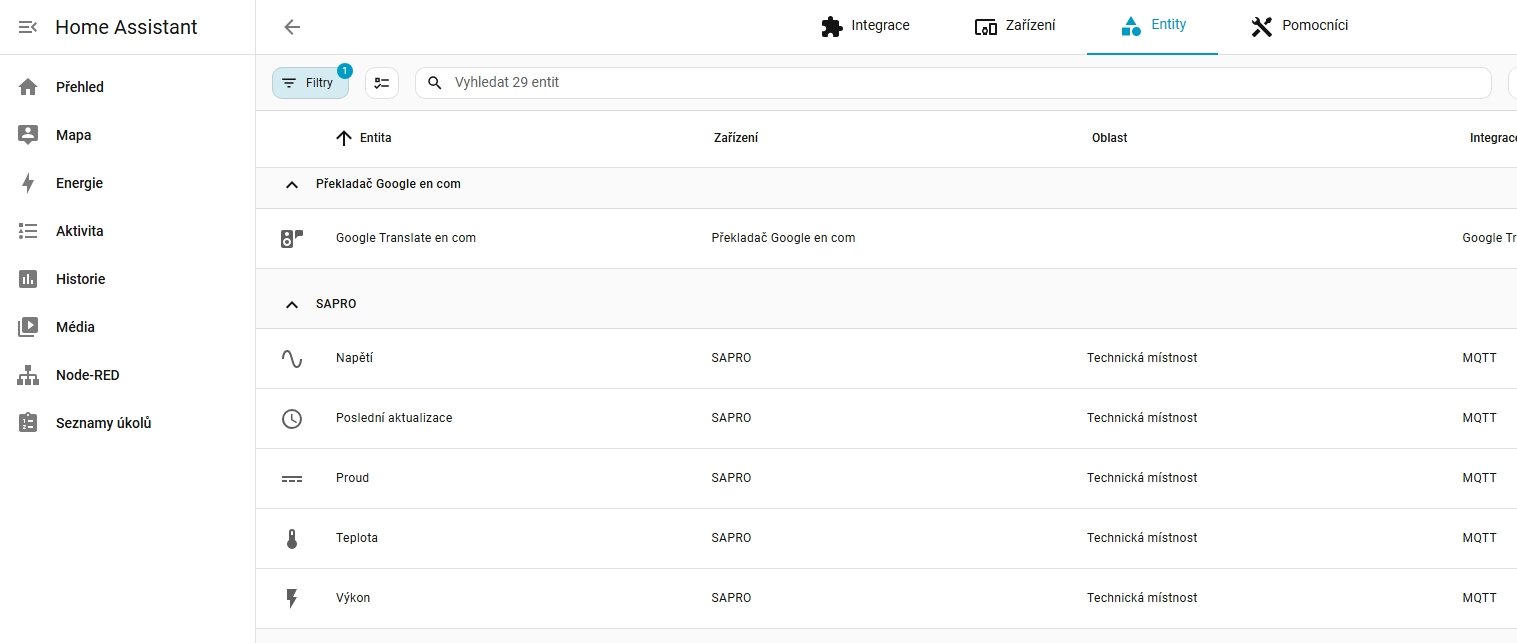Click the Poslední aktualizace clock icon
The width and height of the screenshot is (1517, 643).
[x=292, y=418]
